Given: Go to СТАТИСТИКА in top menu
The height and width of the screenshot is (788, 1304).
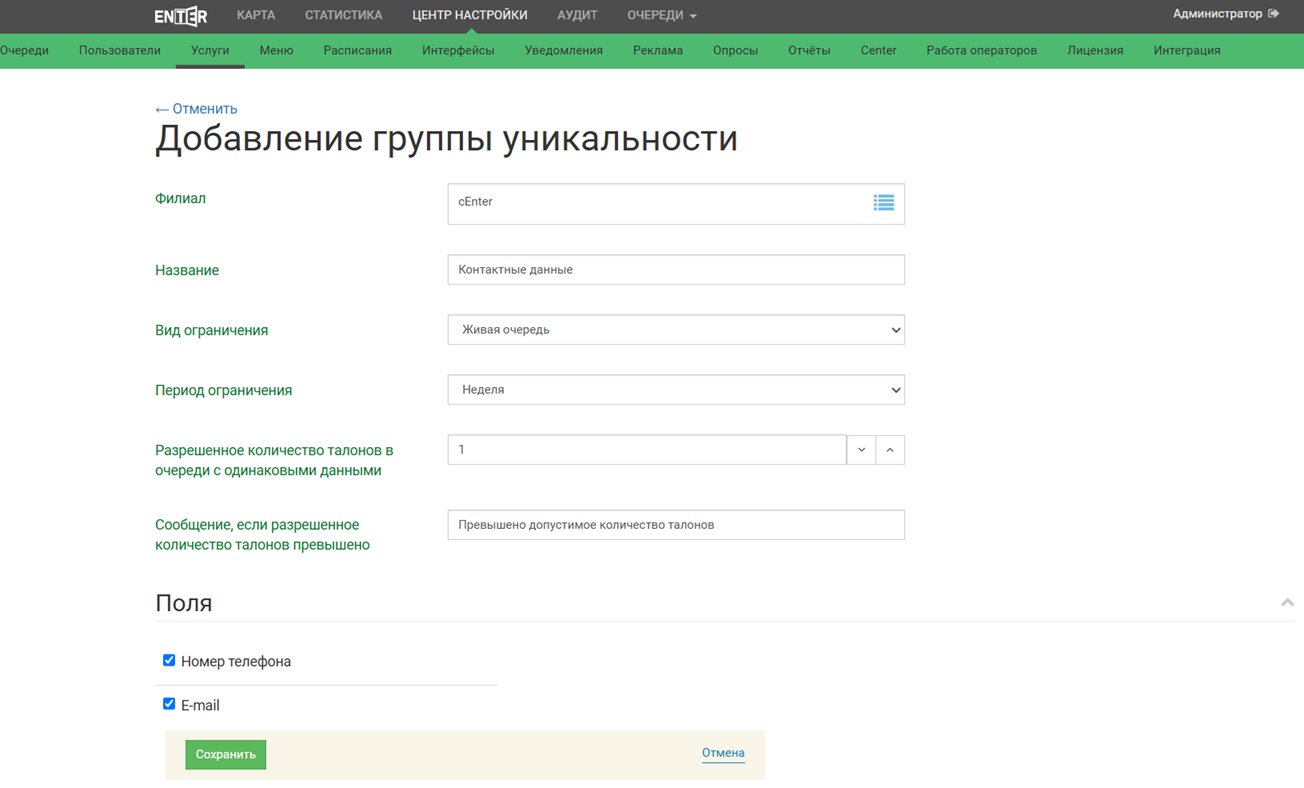Looking at the screenshot, I should coord(343,15).
